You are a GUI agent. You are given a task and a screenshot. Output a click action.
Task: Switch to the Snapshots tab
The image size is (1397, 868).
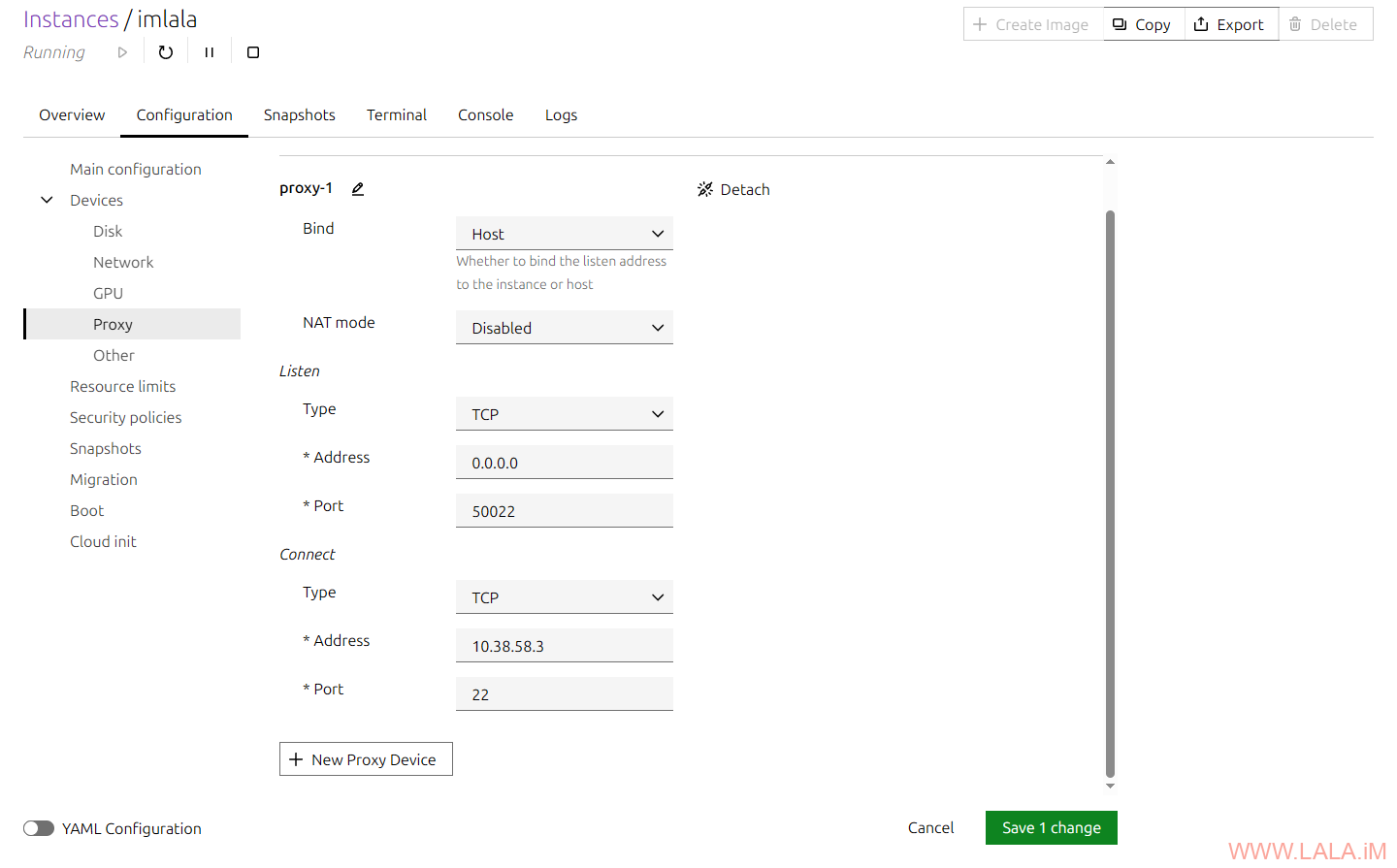pyautogui.click(x=299, y=115)
